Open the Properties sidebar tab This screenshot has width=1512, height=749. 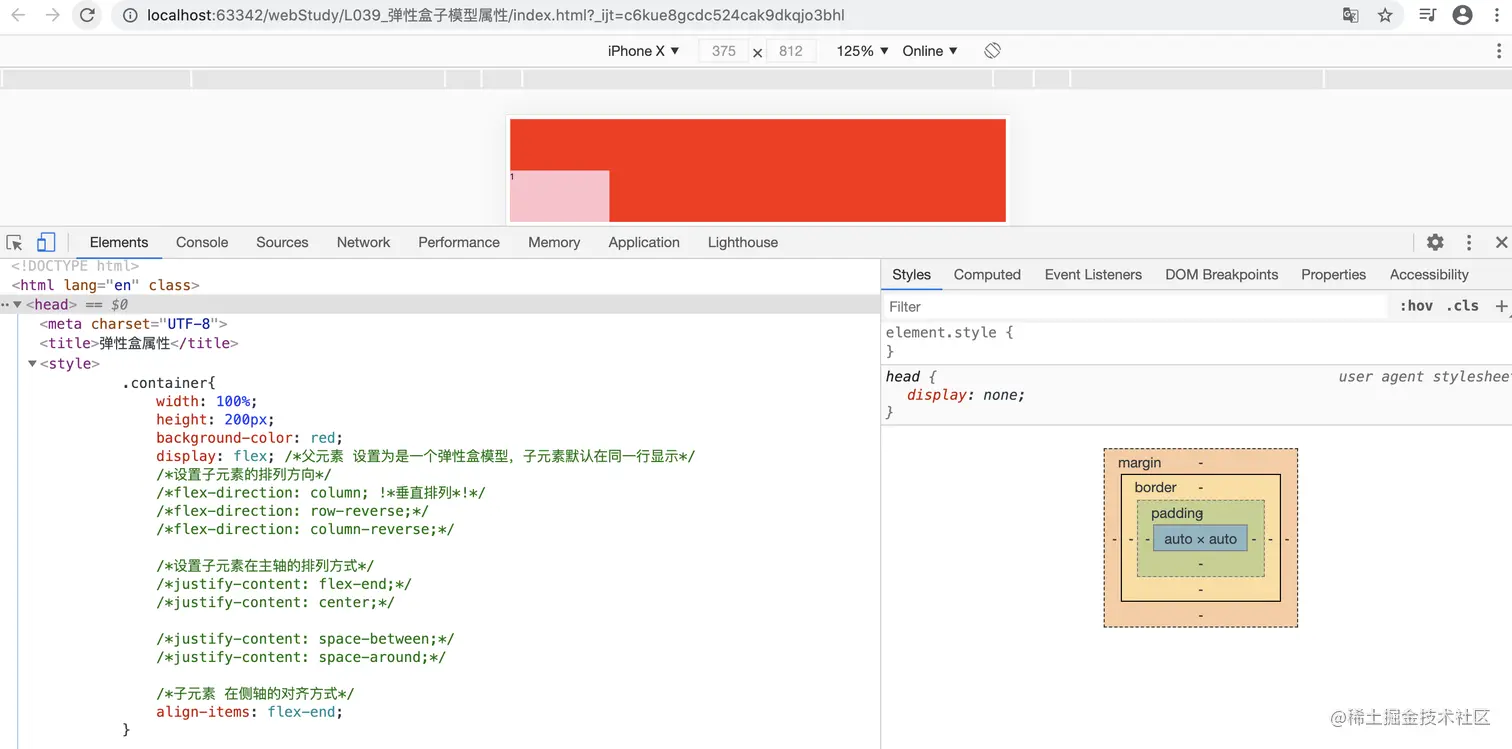coord(1333,275)
